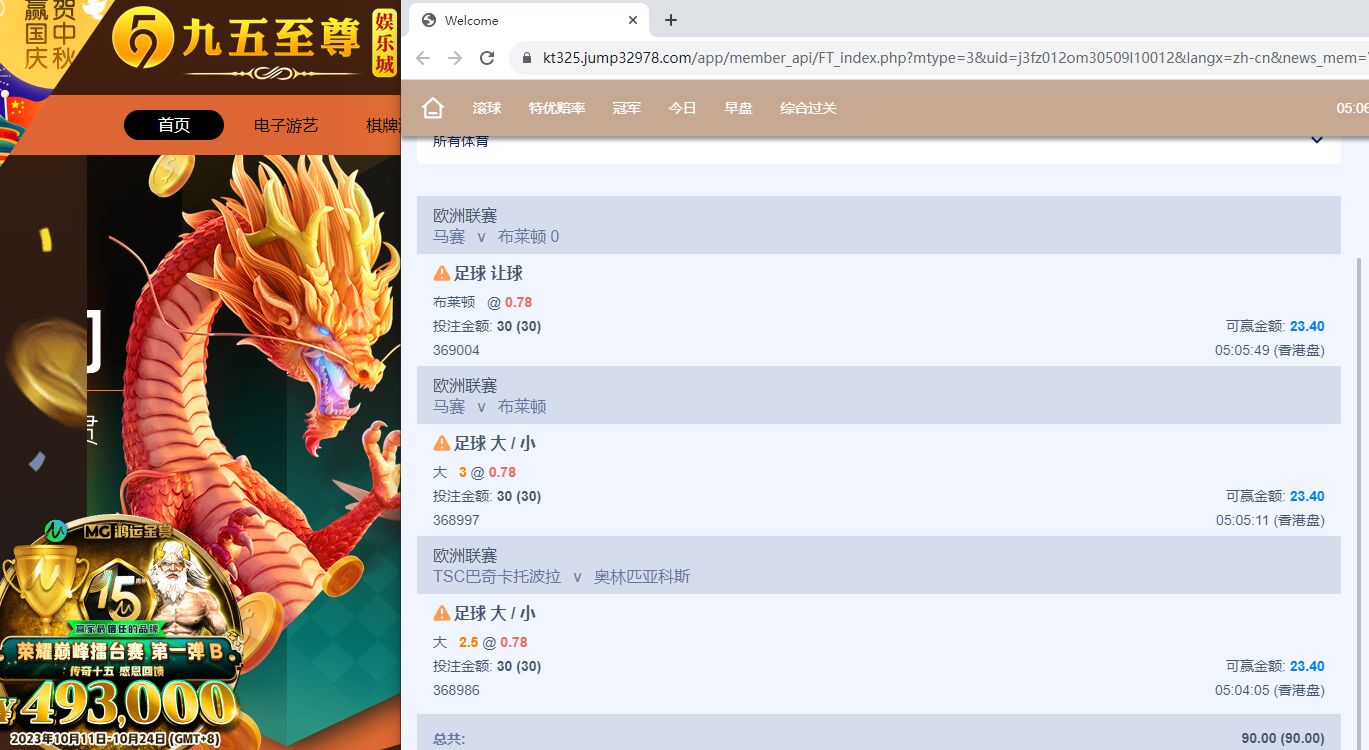Click the 马赛 v 布莱顿 0 match header
This screenshot has height=750, width=1369.
pos(878,225)
